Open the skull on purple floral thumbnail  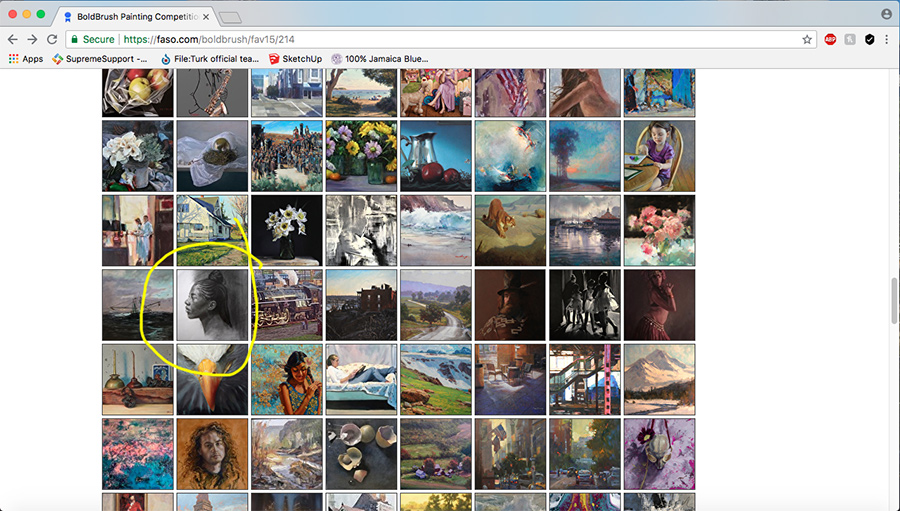(x=660, y=454)
